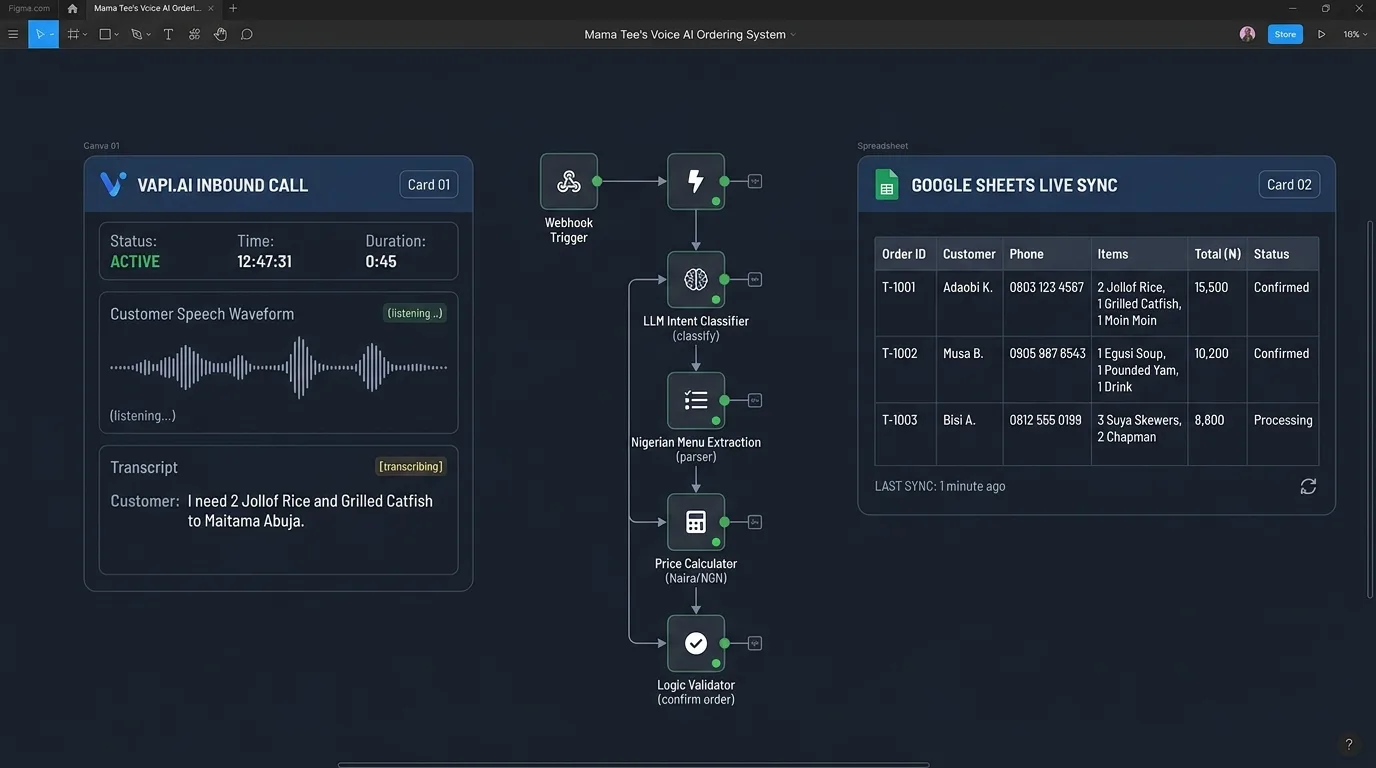
Task: Click phone number 0812 555 0199
Action: [1046, 420]
